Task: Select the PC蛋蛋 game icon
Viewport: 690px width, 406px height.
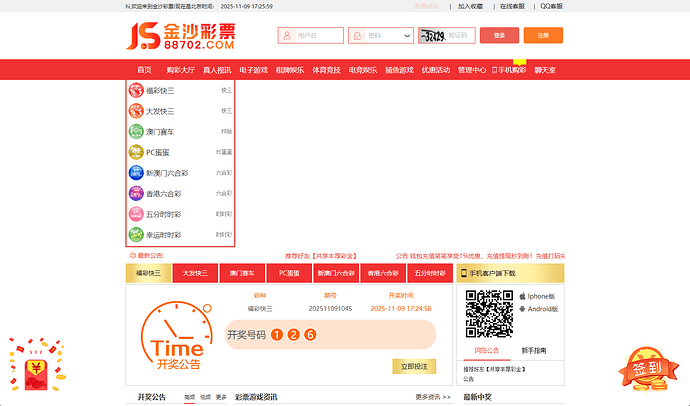Action: pyautogui.click(x=136, y=153)
